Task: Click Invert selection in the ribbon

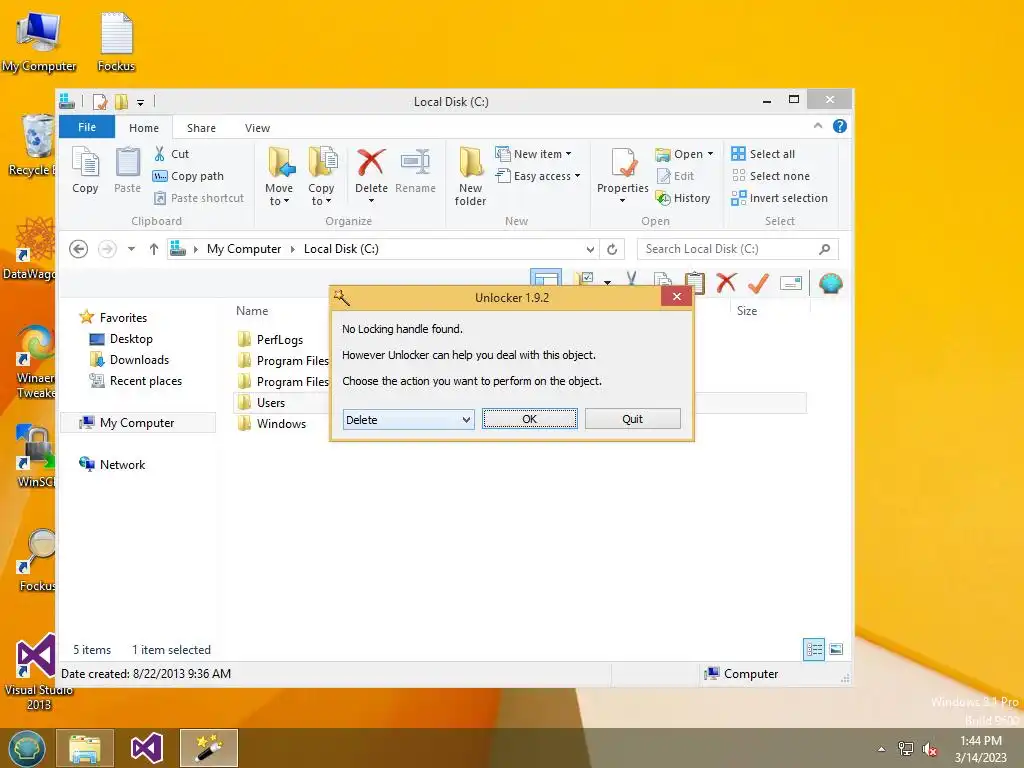Action: pos(780,199)
